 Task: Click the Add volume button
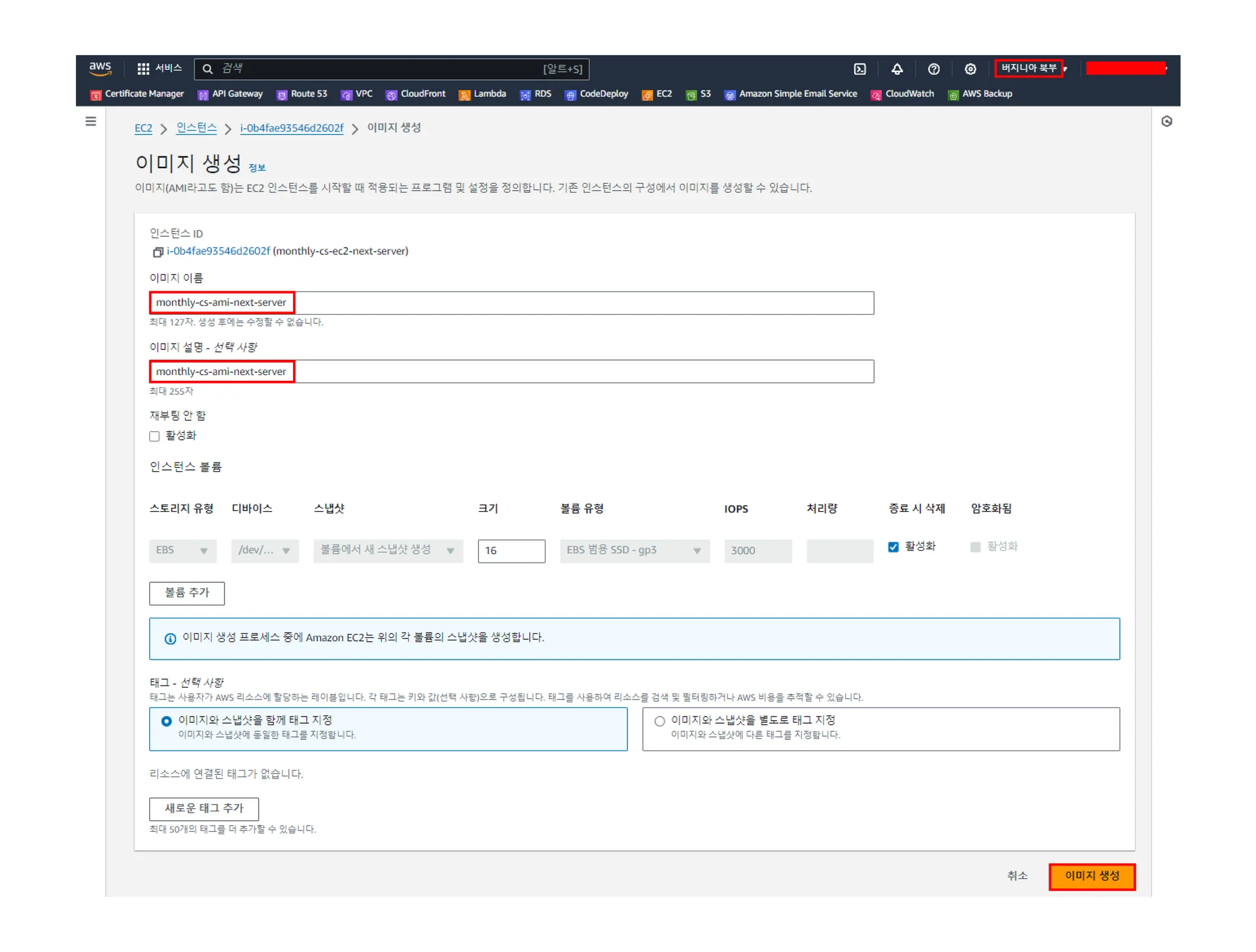tap(186, 593)
